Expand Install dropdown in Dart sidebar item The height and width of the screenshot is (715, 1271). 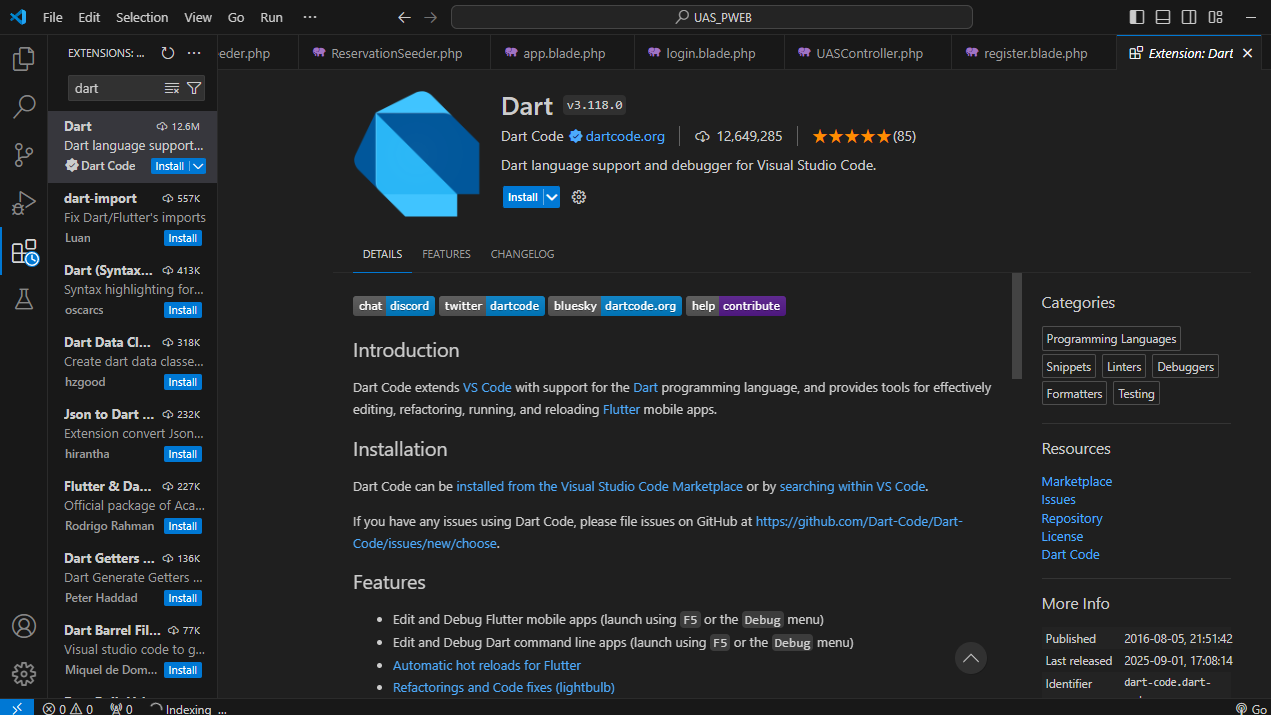(198, 166)
